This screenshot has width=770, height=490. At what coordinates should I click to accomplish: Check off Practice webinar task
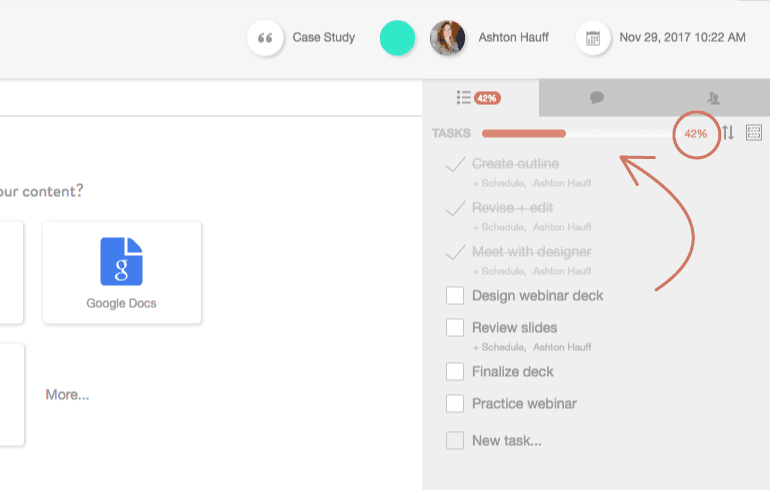click(x=455, y=404)
